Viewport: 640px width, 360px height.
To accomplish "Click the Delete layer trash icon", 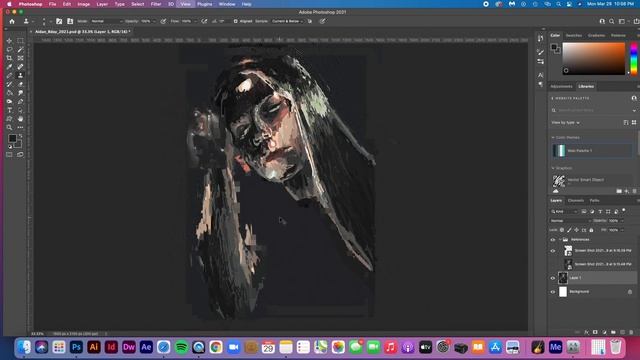I will [631, 333].
